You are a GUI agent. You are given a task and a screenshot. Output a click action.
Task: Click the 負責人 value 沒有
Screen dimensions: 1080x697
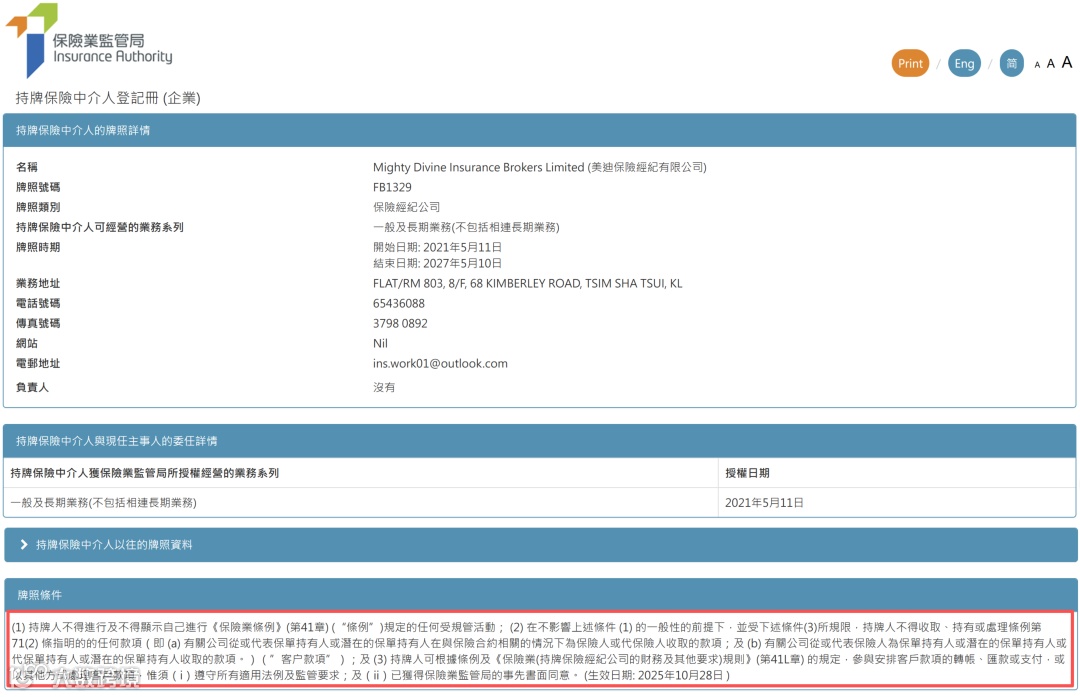[384, 388]
